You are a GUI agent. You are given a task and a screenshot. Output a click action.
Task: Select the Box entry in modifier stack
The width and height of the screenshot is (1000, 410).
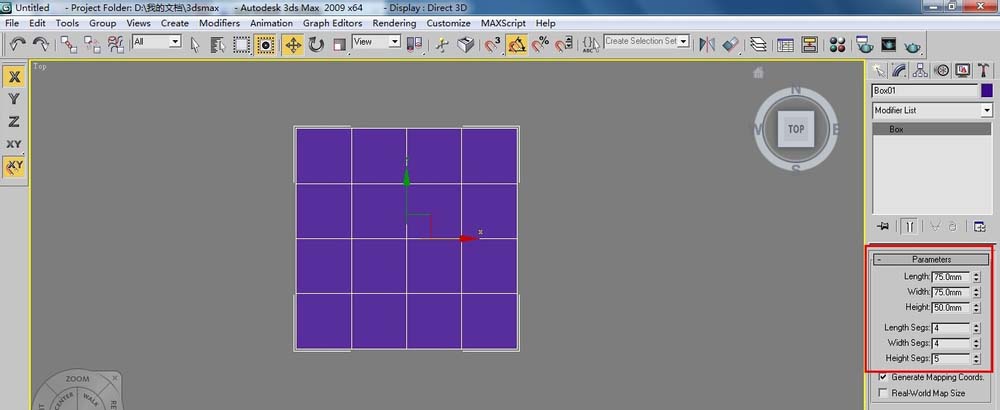click(931, 129)
